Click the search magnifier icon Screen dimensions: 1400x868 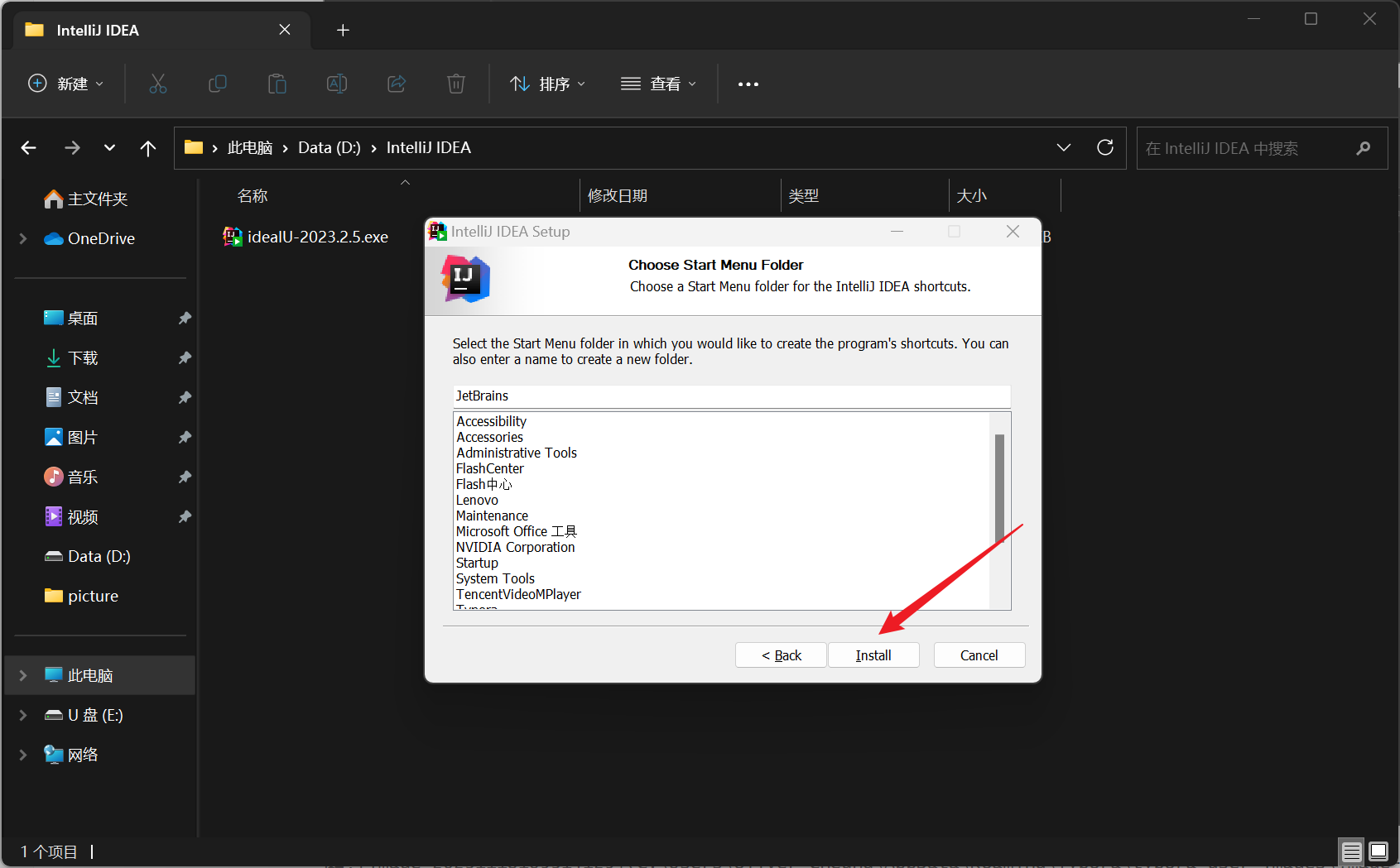(x=1363, y=148)
